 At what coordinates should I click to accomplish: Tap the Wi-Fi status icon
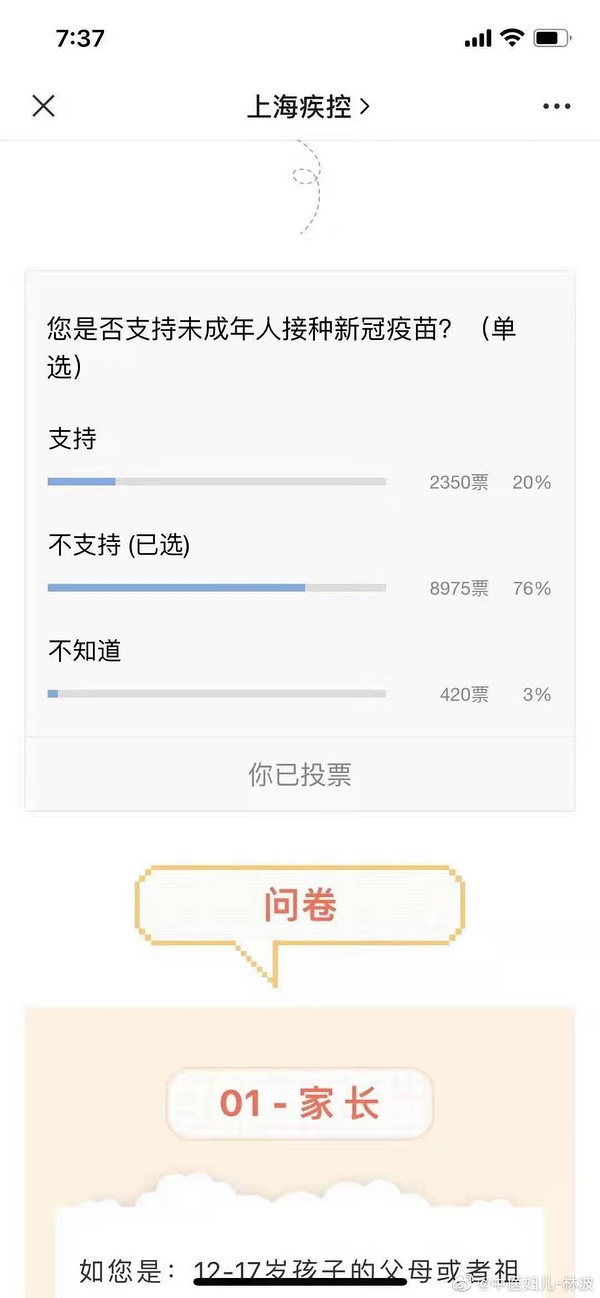pyautogui.click(x=512, y=38)
